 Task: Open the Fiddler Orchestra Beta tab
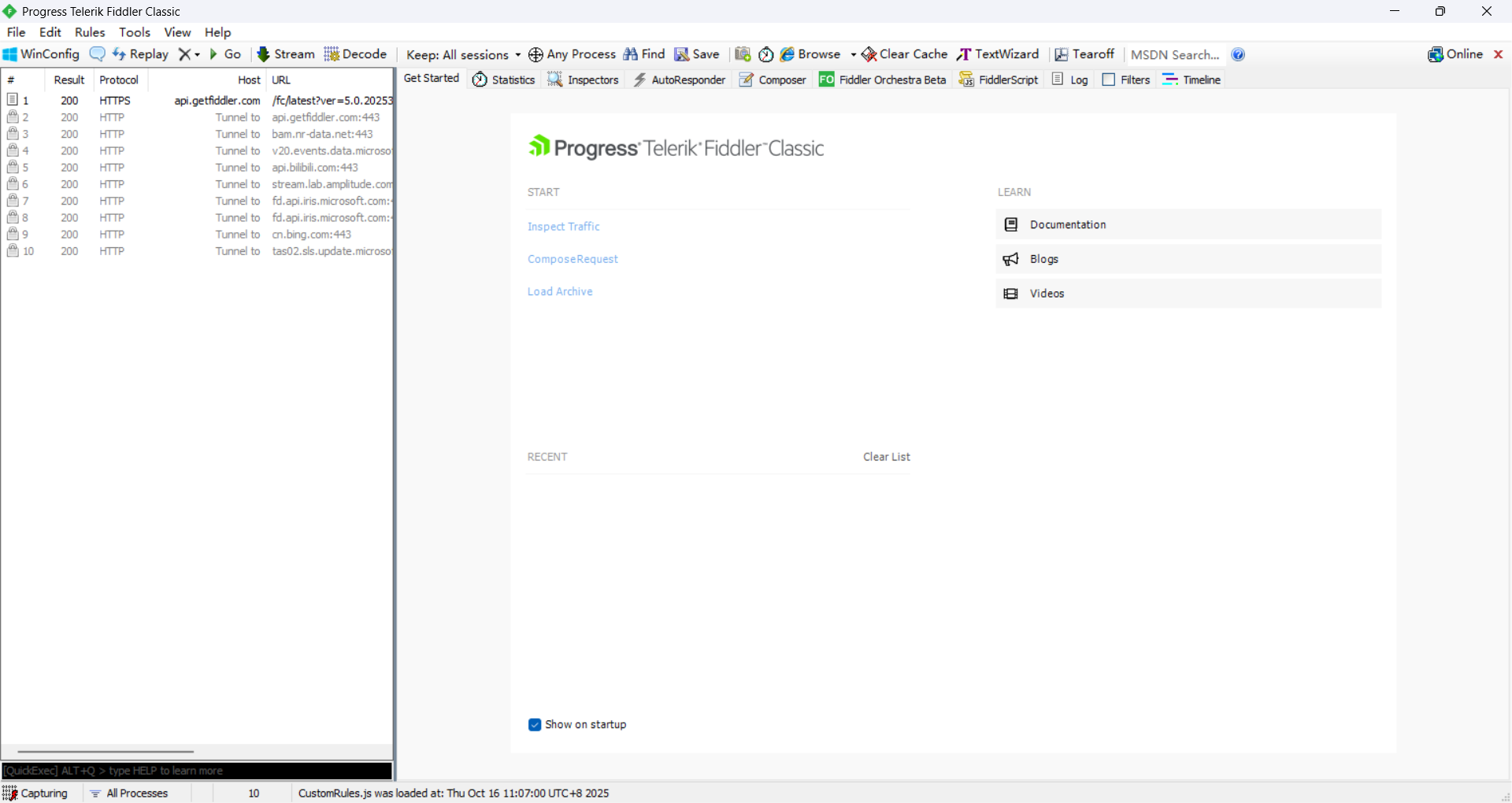883,80
